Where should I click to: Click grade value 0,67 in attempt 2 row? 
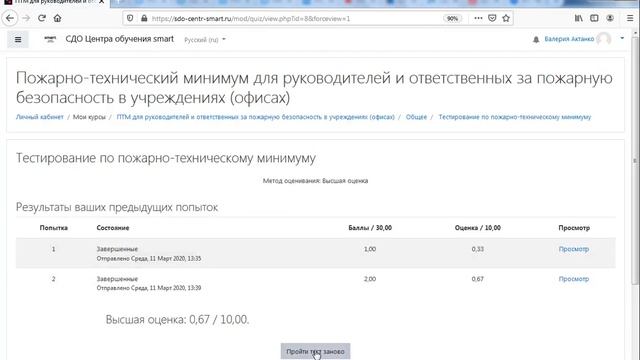(478, 279)
